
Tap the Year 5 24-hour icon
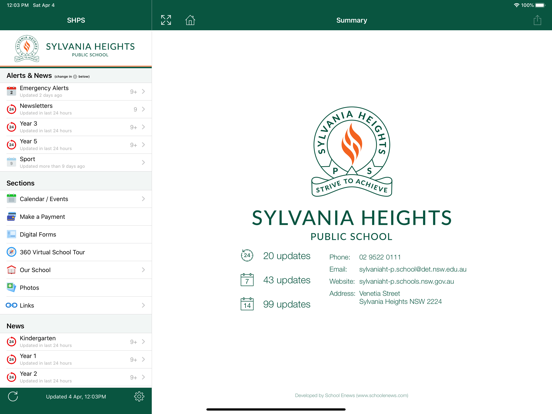tap(11, 145)
